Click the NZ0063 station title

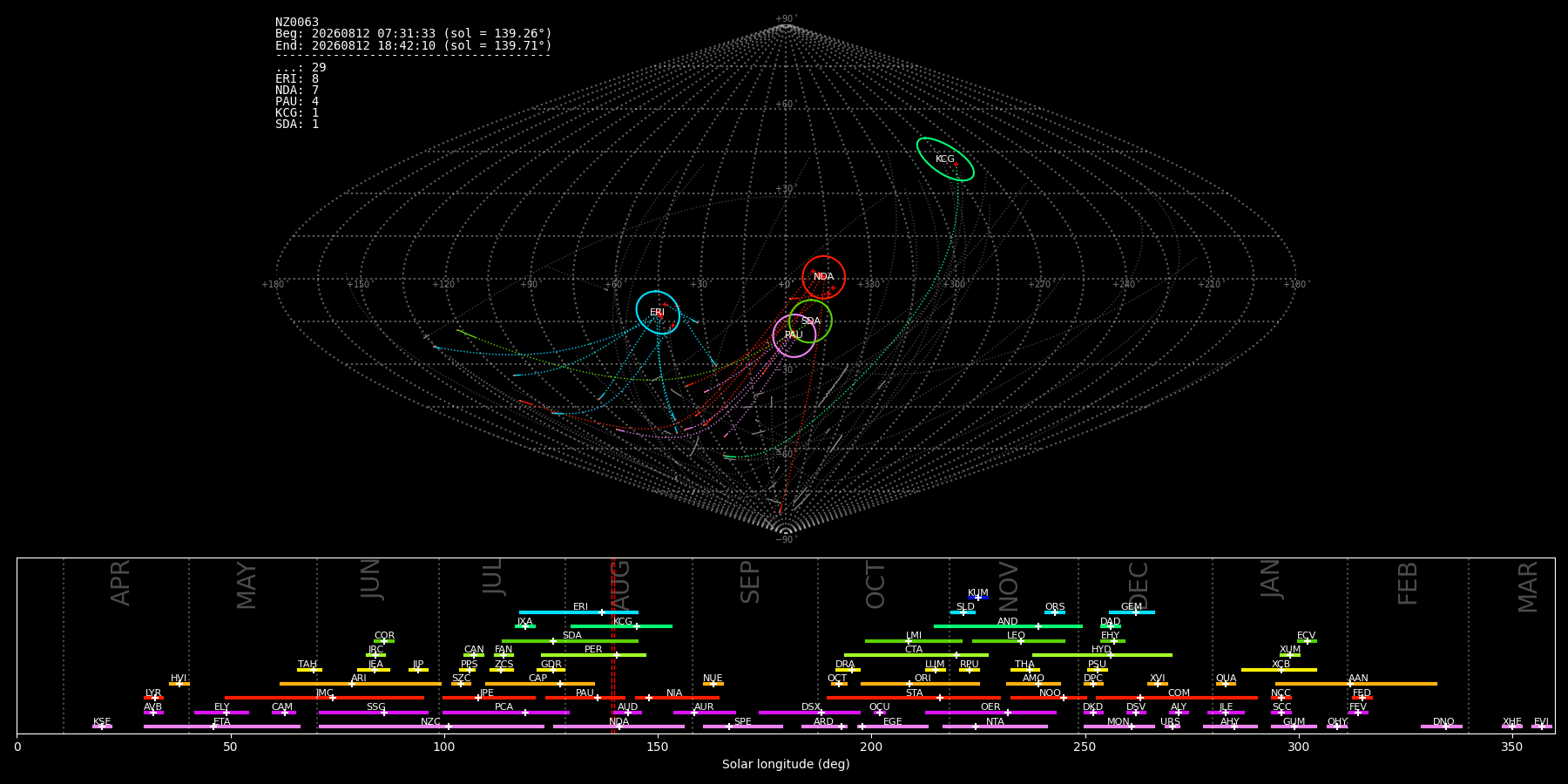297,23
